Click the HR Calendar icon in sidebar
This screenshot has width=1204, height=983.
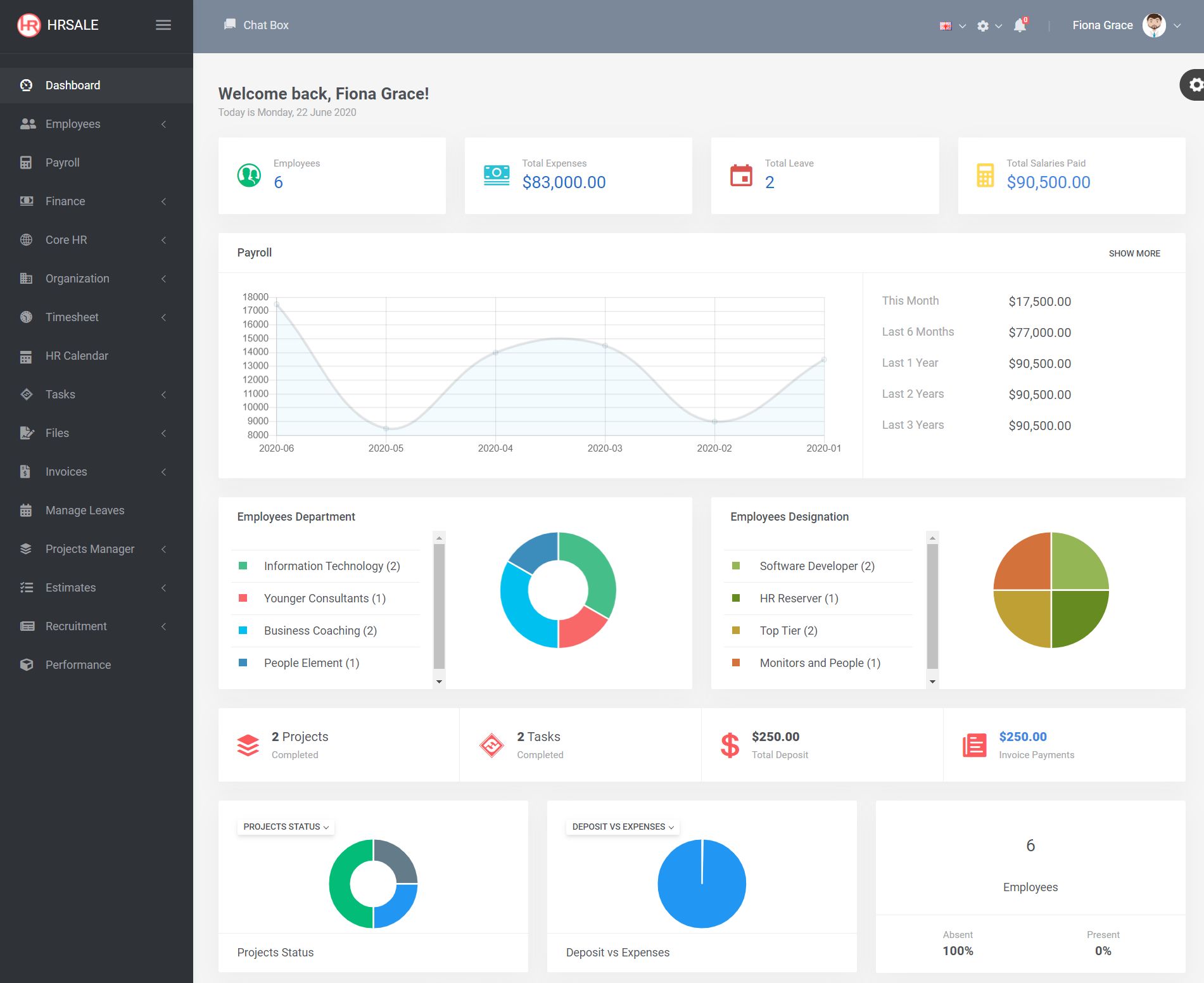click(26, 356)
